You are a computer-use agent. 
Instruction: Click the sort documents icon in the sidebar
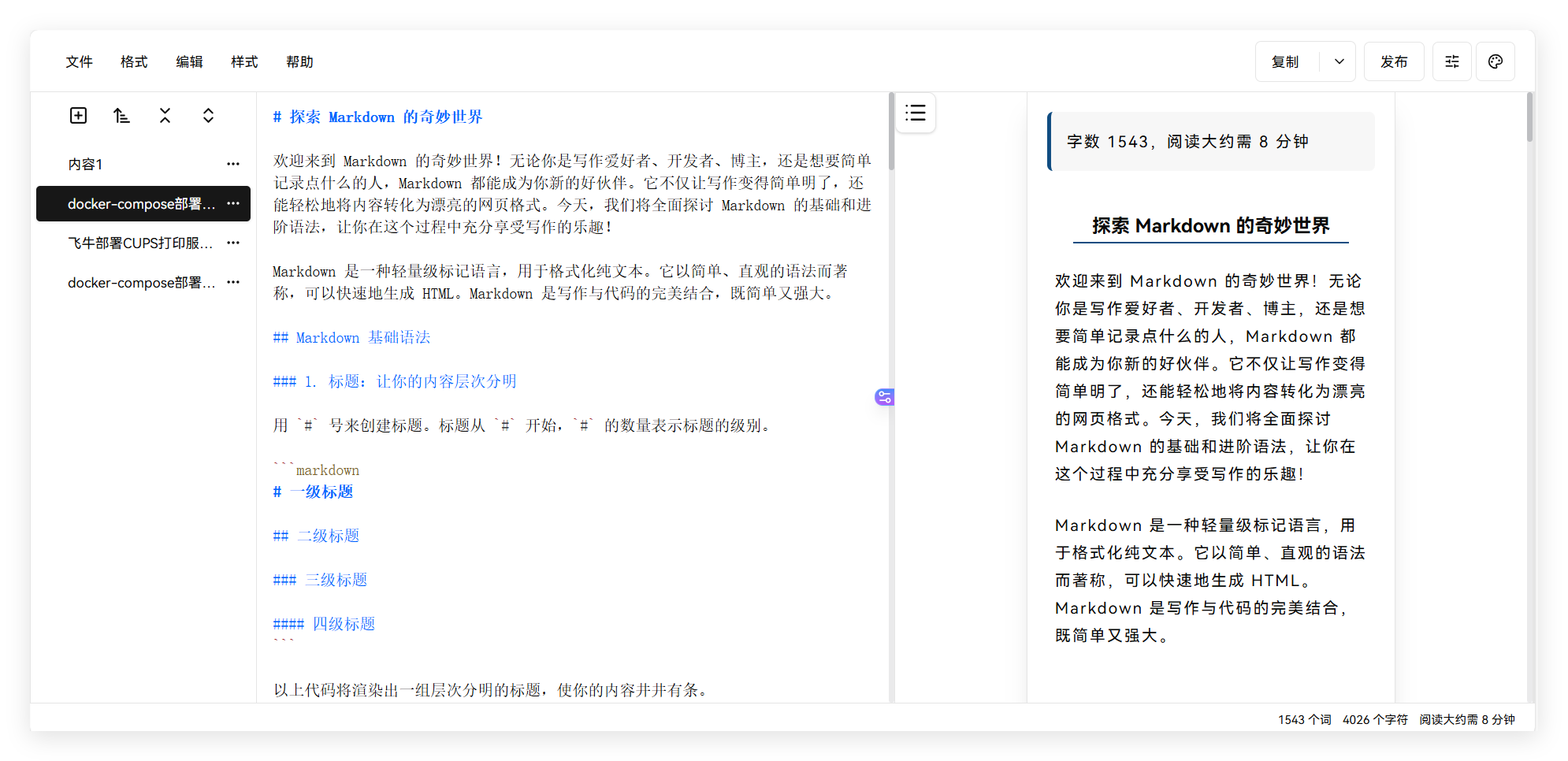(121, 115)
